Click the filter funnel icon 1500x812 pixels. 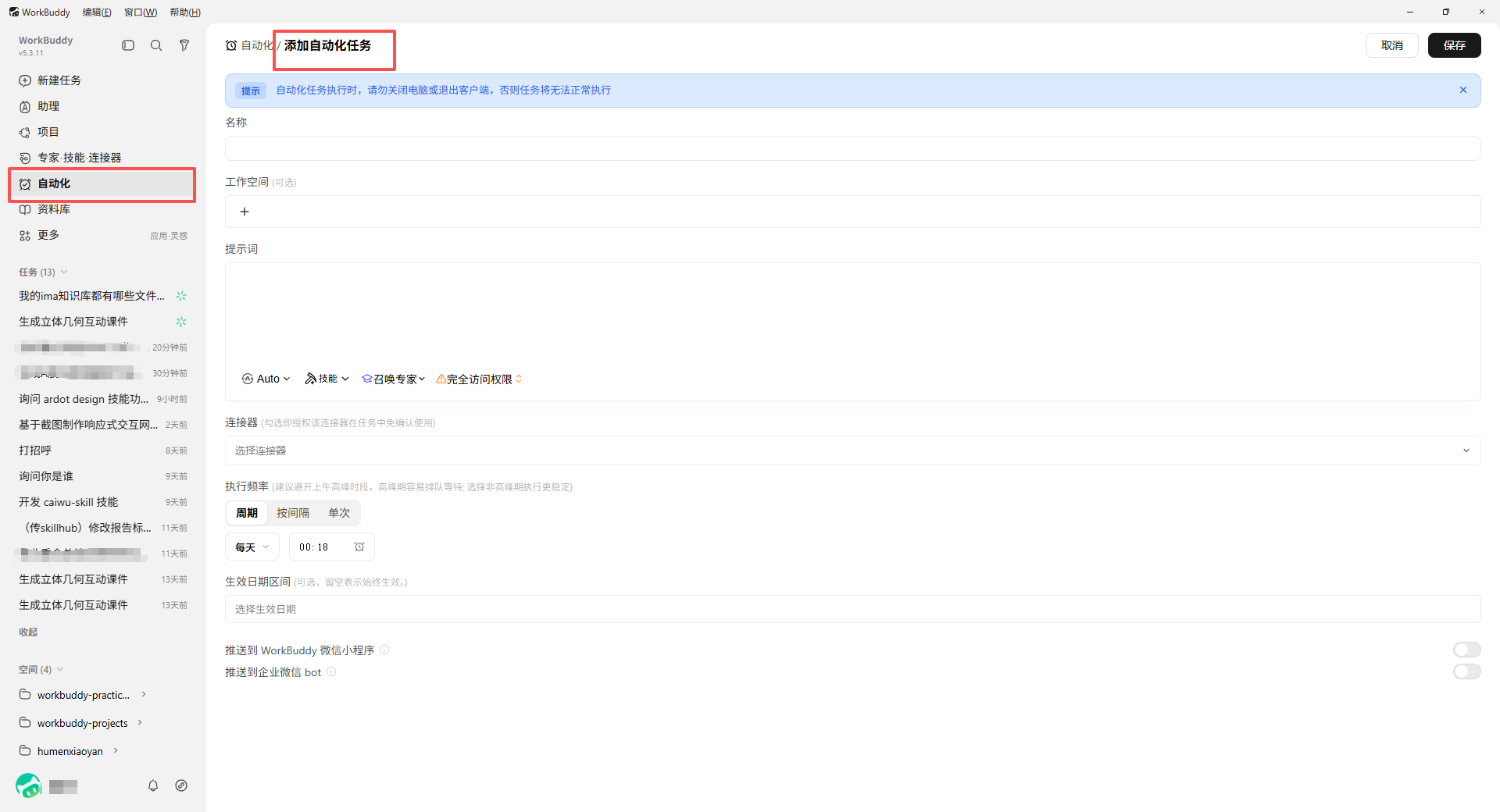[x=184, y=45]
